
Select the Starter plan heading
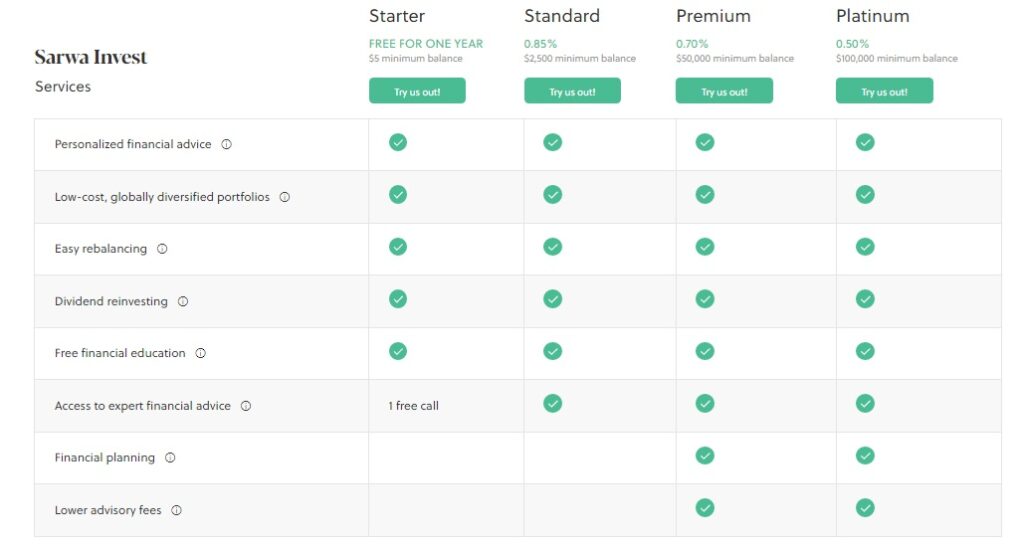pos(397,16)
